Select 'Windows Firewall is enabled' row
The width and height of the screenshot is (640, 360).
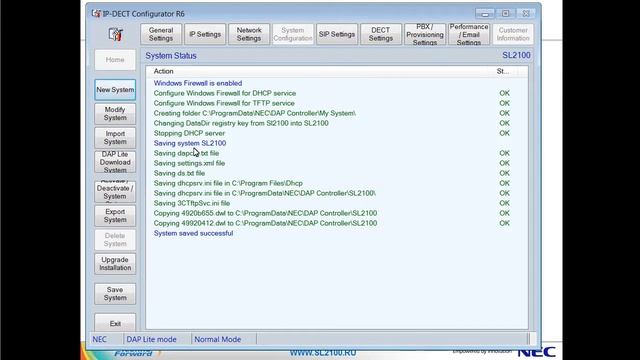click(x=337, y=83)
